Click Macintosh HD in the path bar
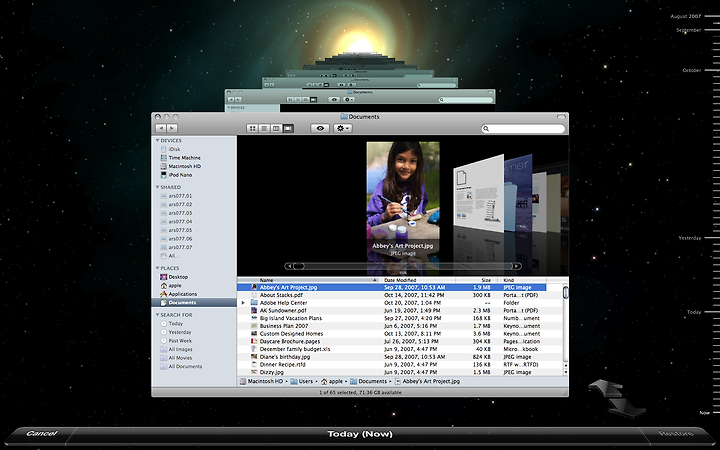The height and width of the screenshot is (450, 720). coord(261,381)
